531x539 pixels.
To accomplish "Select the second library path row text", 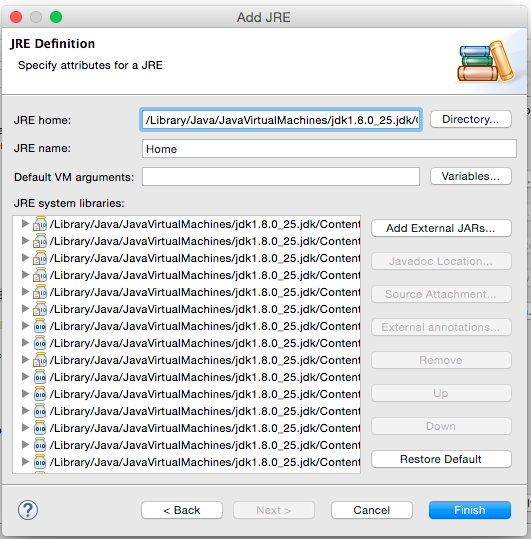I will click(x=205, y=241).
